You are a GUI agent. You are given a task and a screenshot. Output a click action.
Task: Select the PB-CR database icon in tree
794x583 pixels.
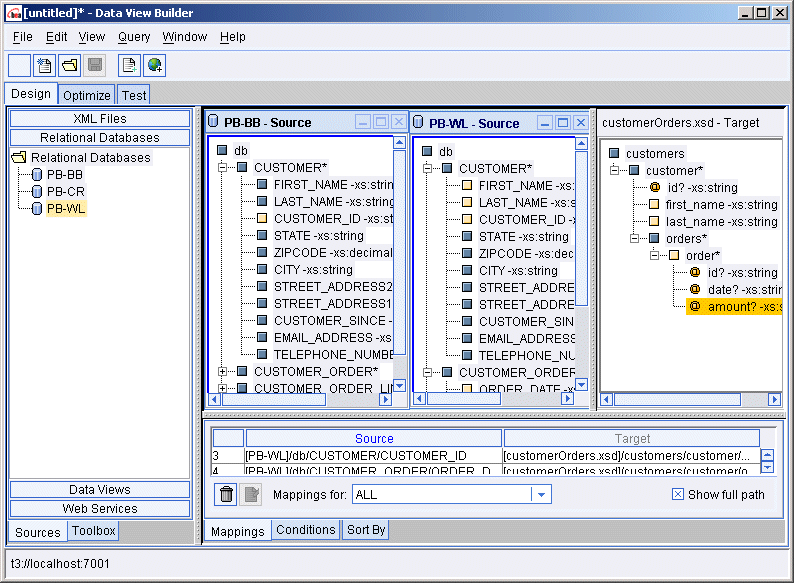(x=37, y=191)
